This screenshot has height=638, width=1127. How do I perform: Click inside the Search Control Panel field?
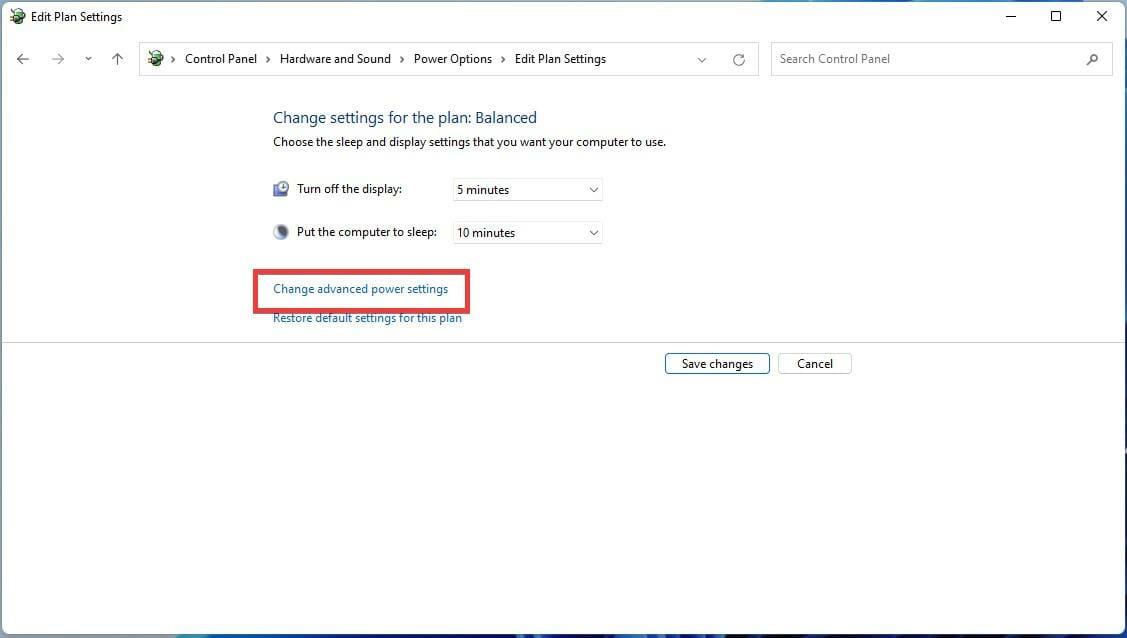point(900,59)
